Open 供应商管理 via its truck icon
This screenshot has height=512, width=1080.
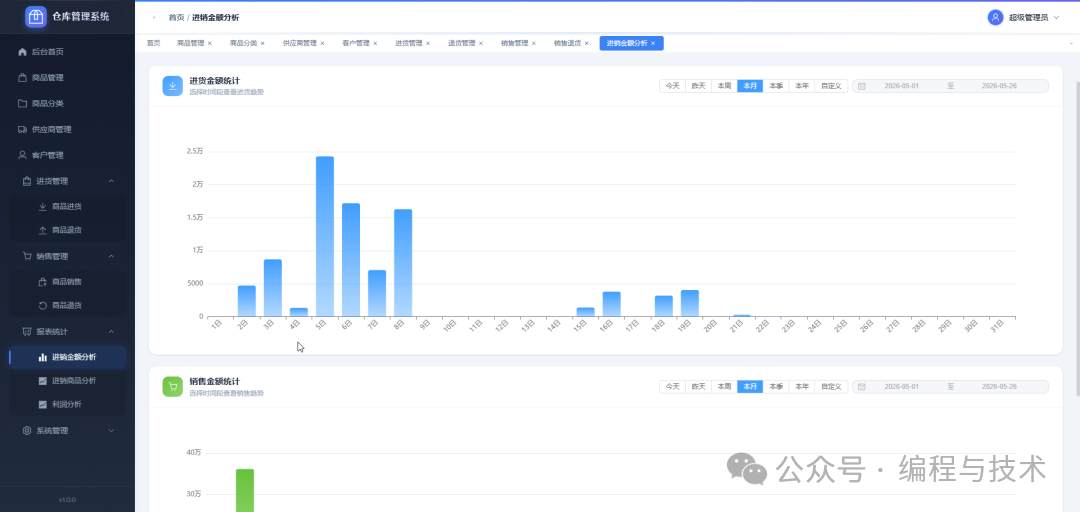point(22,130)
